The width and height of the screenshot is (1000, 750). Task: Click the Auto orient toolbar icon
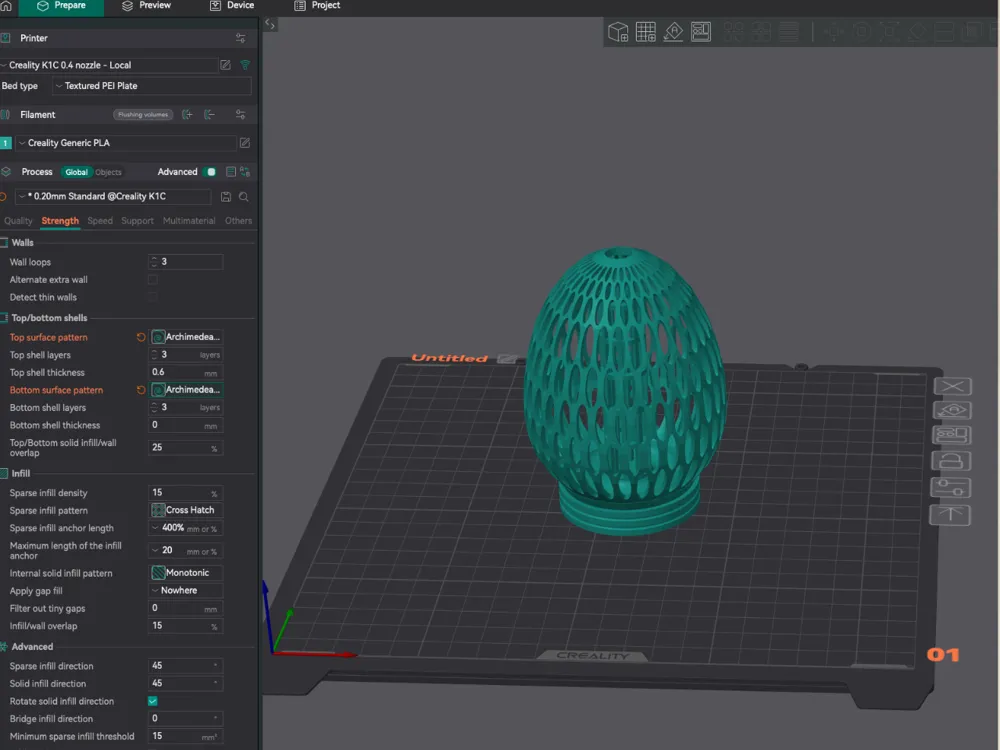pos(673,31)
